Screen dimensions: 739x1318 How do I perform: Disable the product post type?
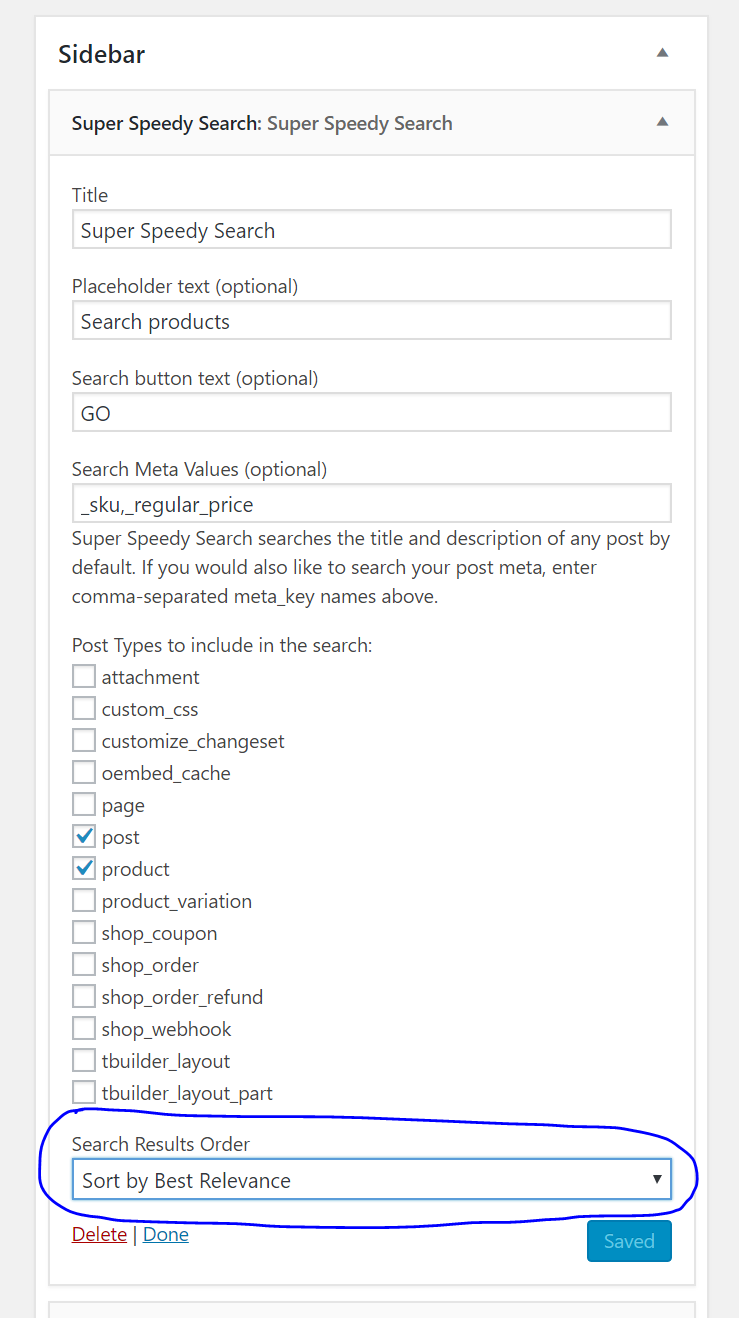(x=84, y=868)
